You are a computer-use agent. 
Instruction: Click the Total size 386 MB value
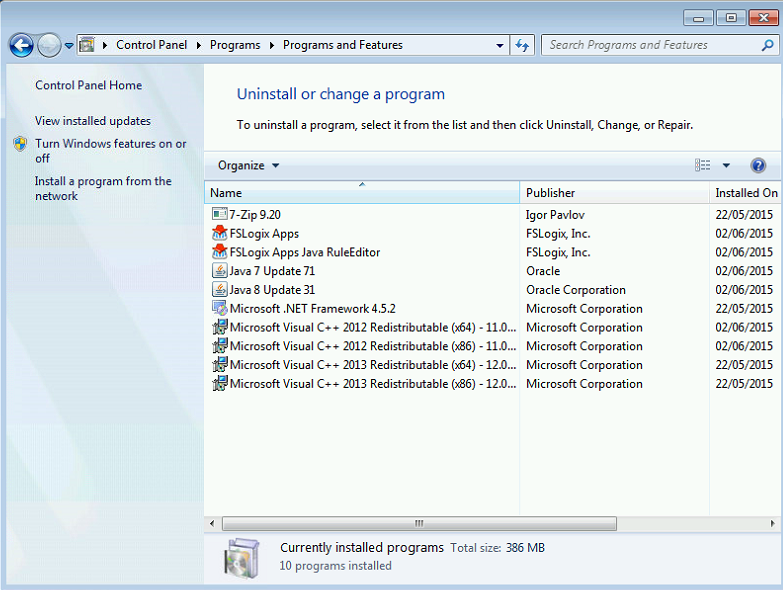(525, 548)
